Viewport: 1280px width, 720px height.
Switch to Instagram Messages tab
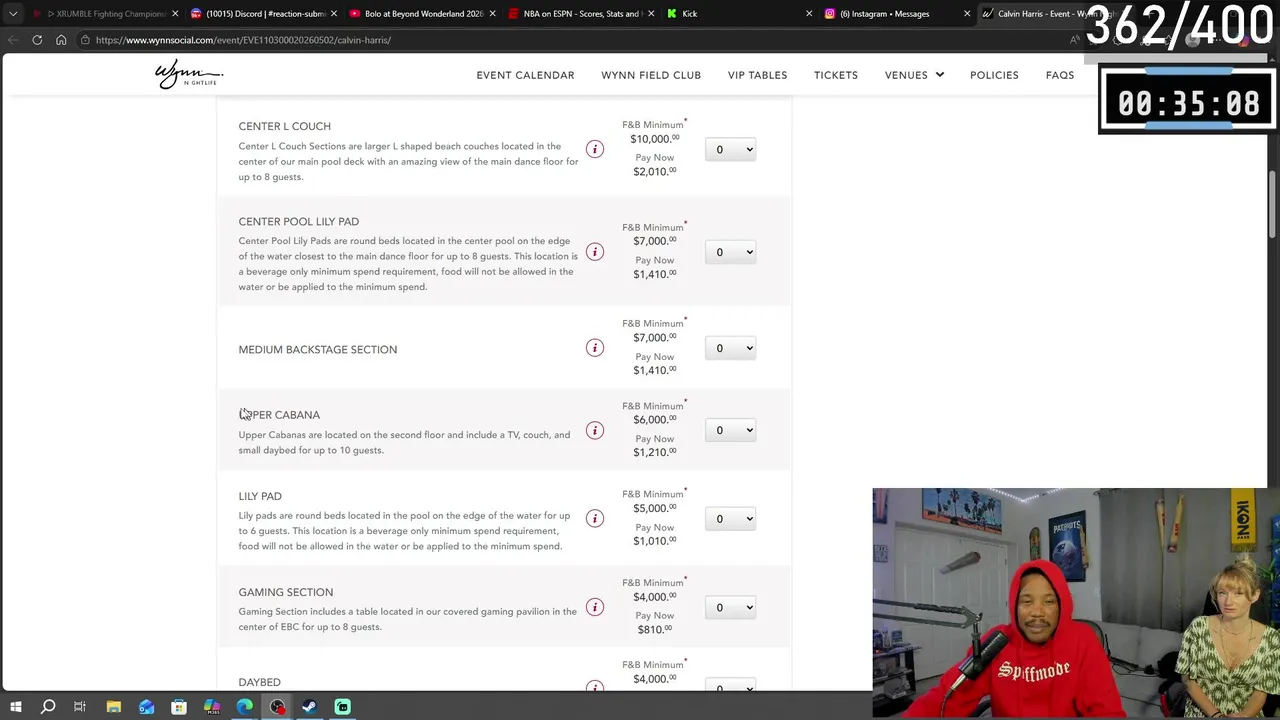897,14
